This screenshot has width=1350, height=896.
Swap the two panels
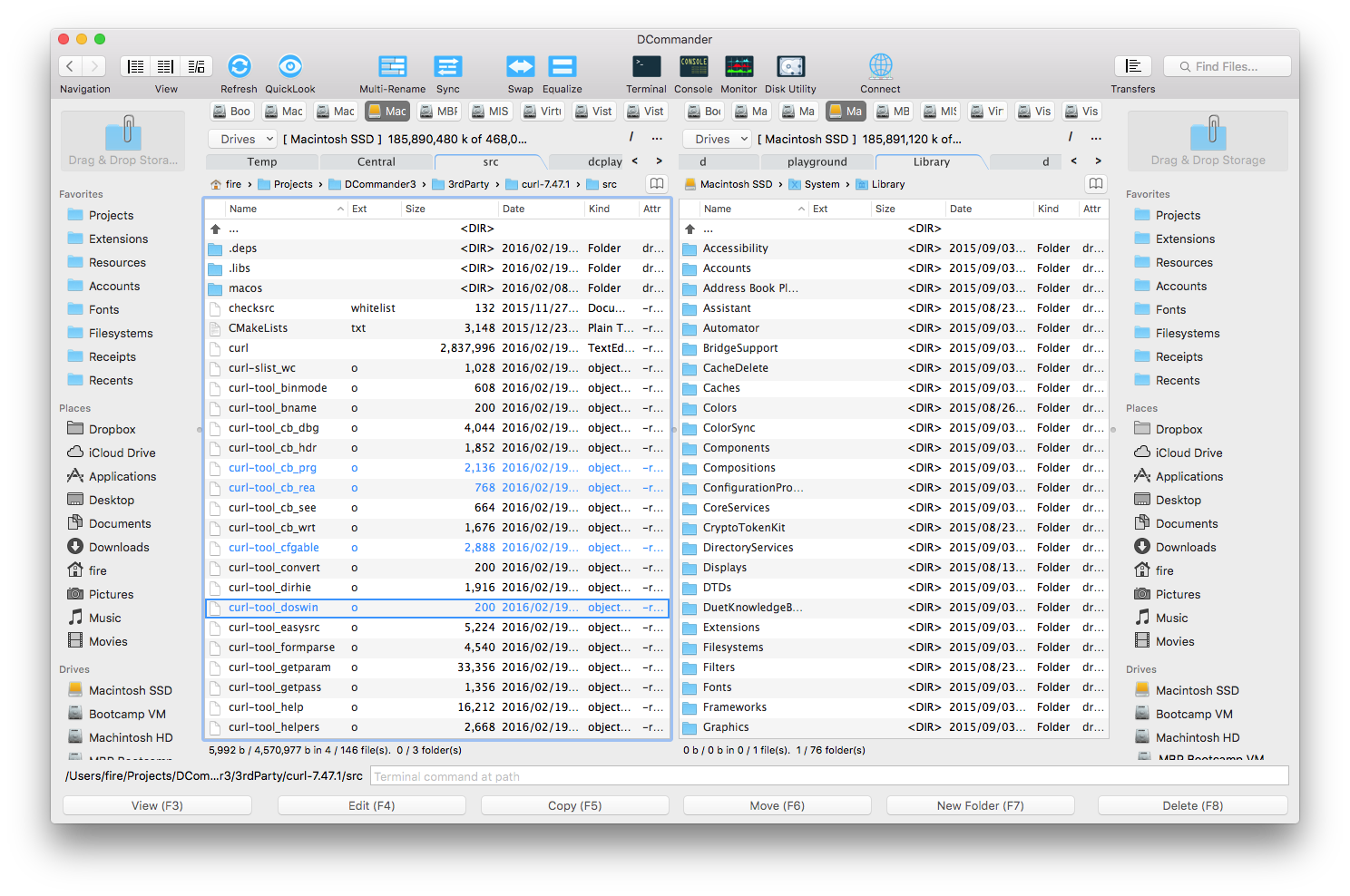tap(521, 66)
